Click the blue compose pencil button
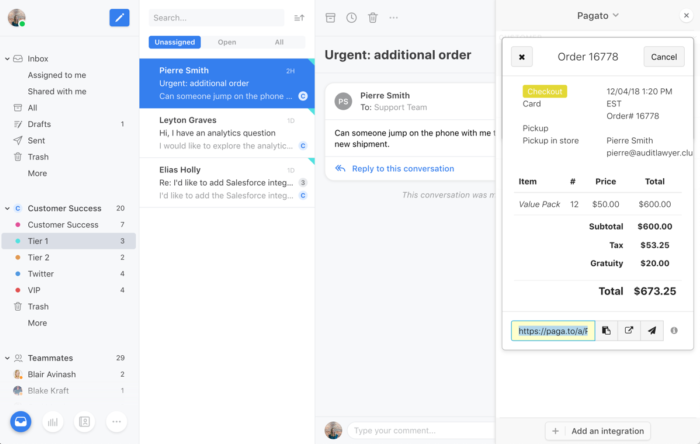Screen dimensions: 700x444 [119, 18]
